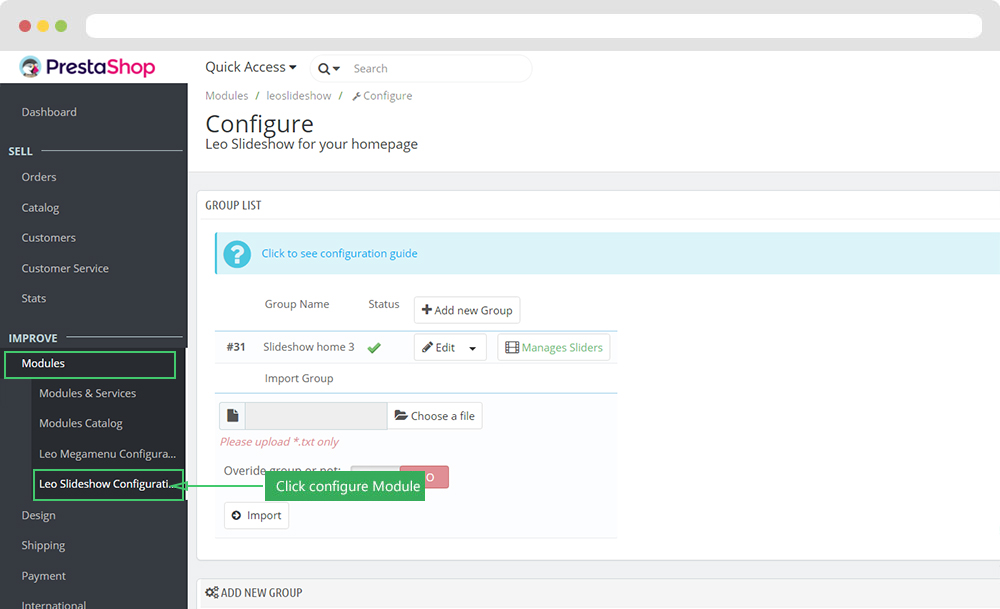The height and width of the screenshot is (609, 1000).
Task: Click the Import button
Action: (x=256, y=515)
